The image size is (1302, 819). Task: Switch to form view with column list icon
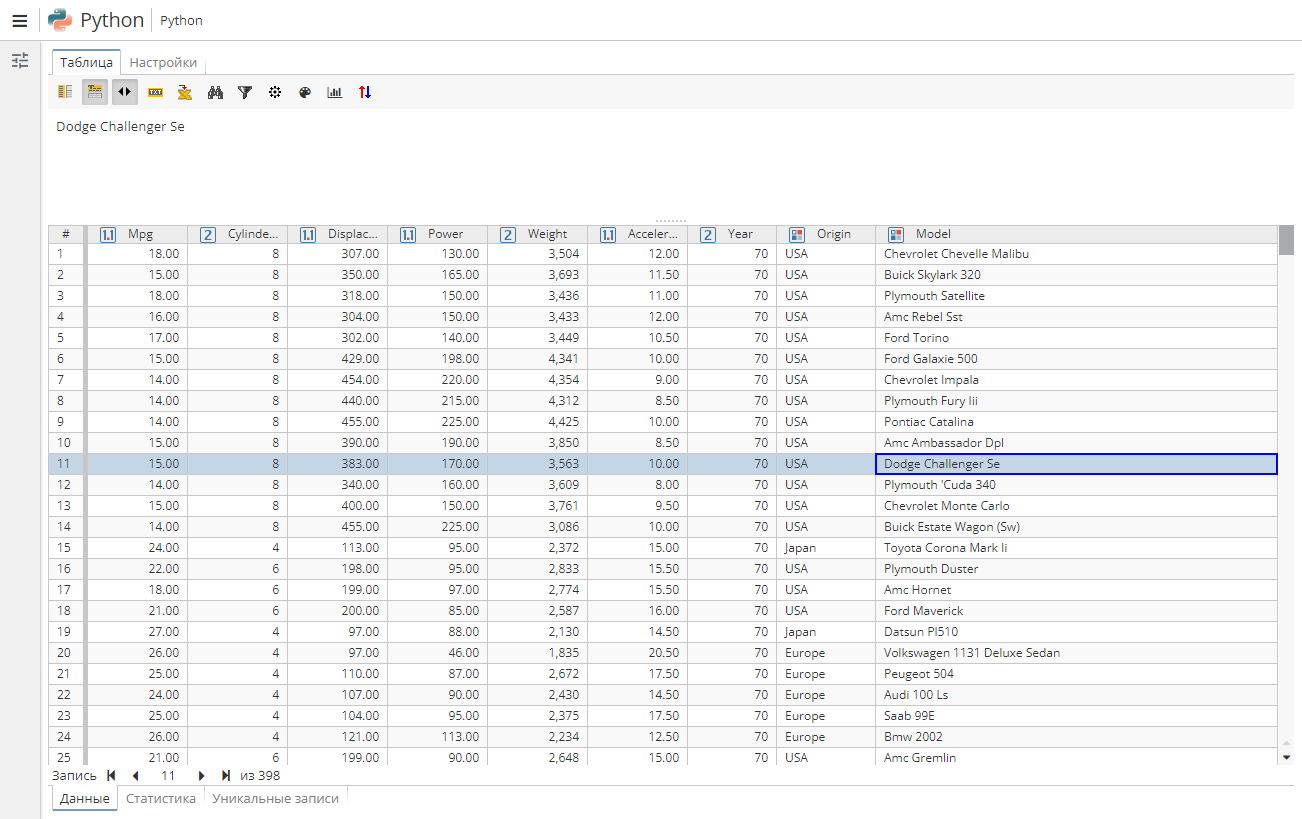click(65, 92)
